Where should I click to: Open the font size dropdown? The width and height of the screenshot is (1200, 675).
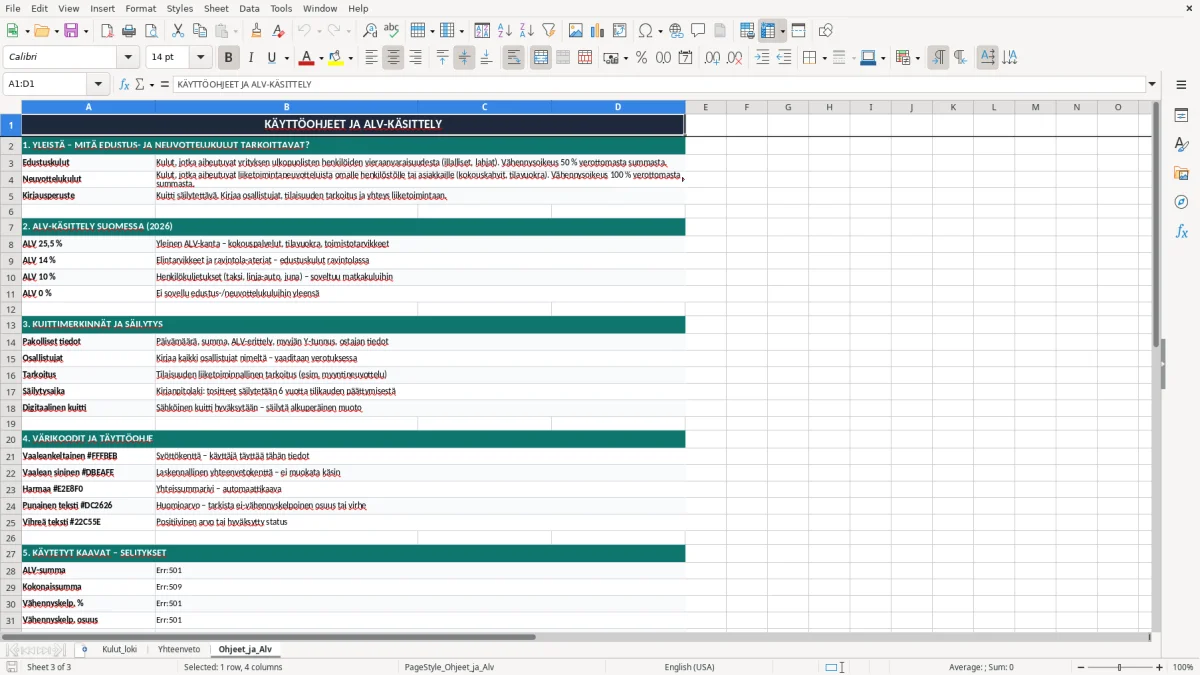point(200,58)
